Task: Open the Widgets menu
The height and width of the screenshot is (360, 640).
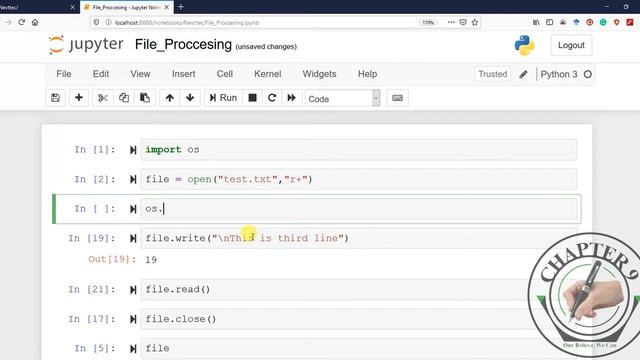Action: click(x=320, y=74)
